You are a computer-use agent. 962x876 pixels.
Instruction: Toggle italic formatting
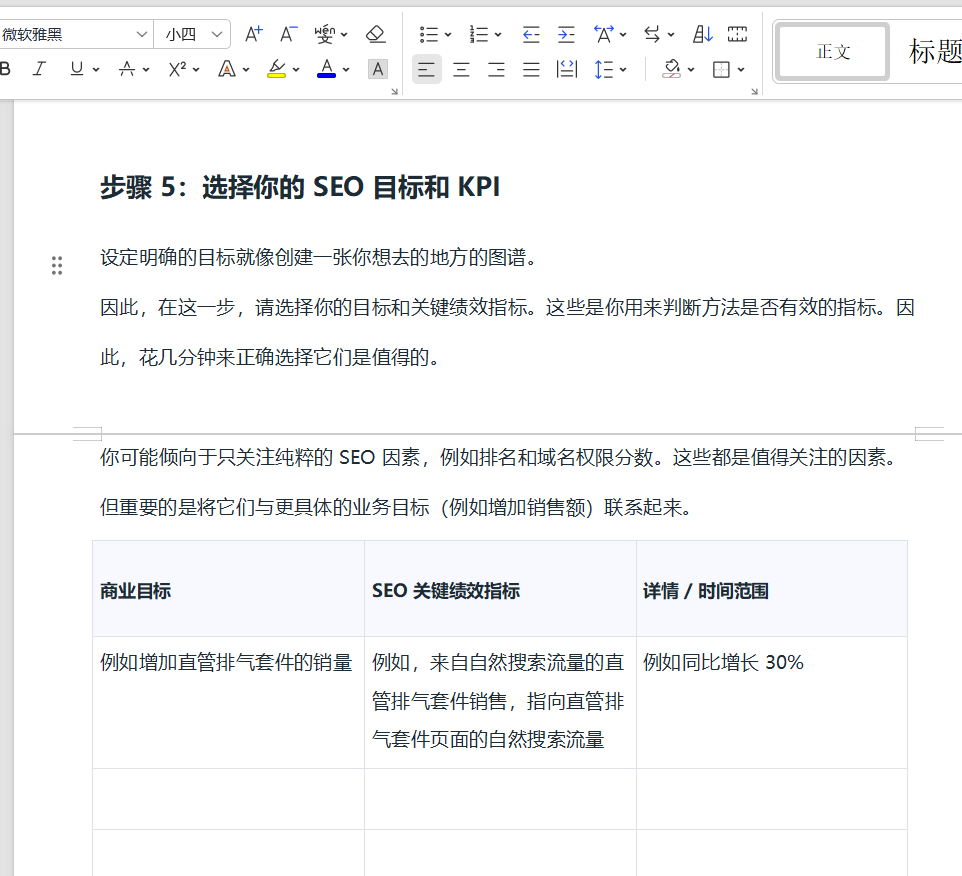tap(39, 69)
